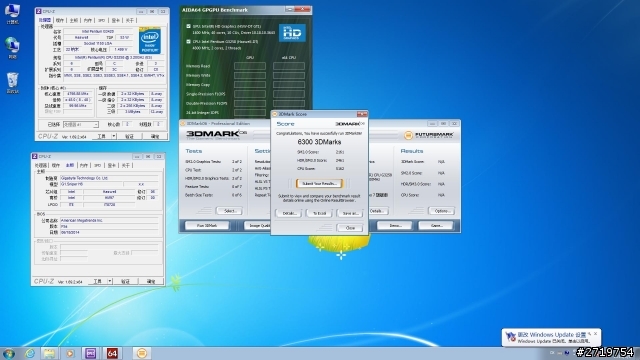The image size is (640, 360).
Task: Click Demo button in 3DMark06
Action: pos(394,225)
